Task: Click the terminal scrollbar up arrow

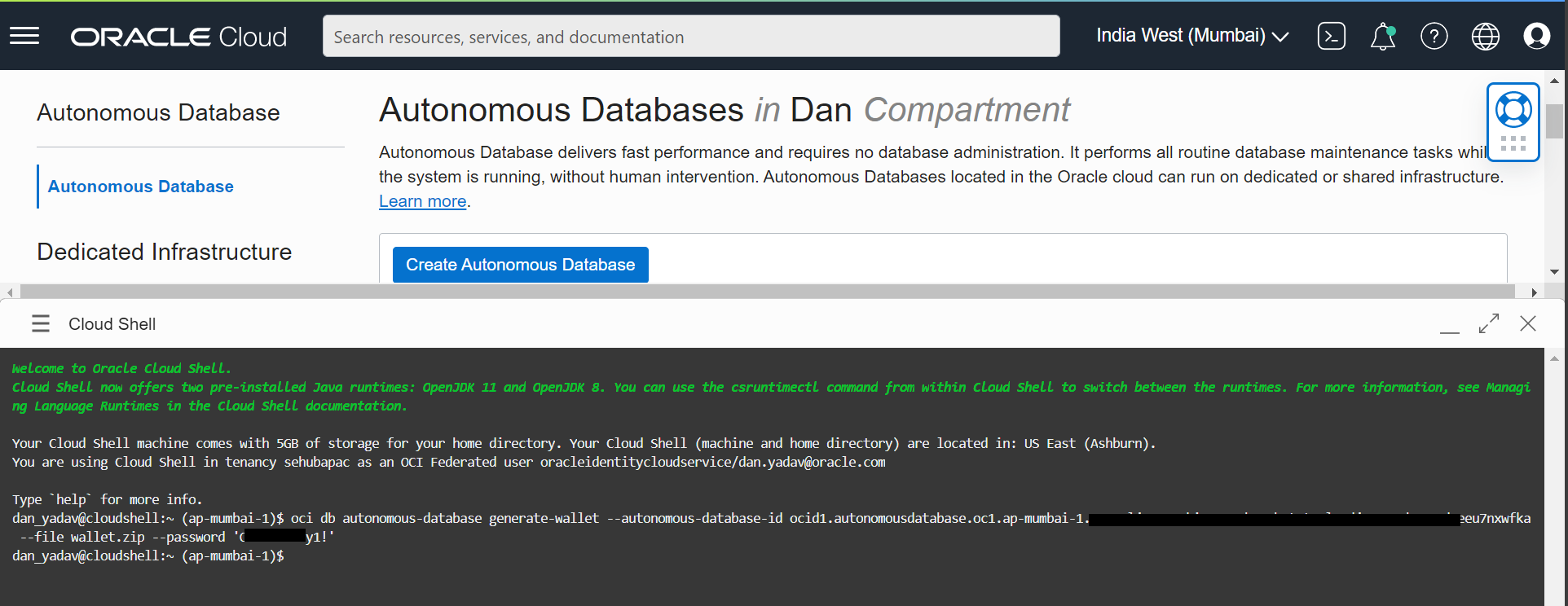Action: (x=1554, y=358)
